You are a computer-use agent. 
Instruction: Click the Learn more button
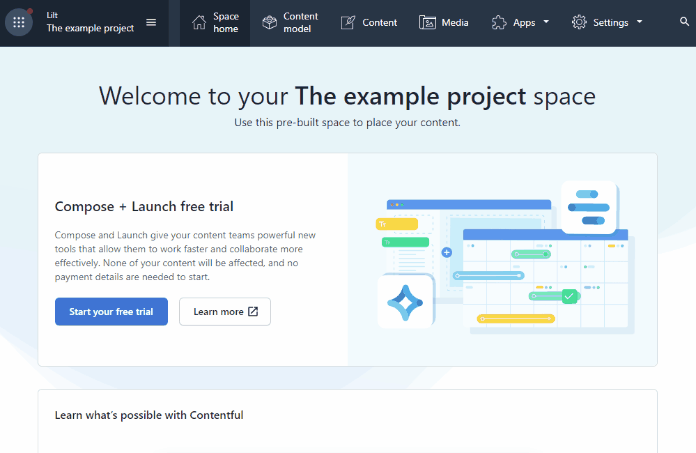tap(225, 311)
